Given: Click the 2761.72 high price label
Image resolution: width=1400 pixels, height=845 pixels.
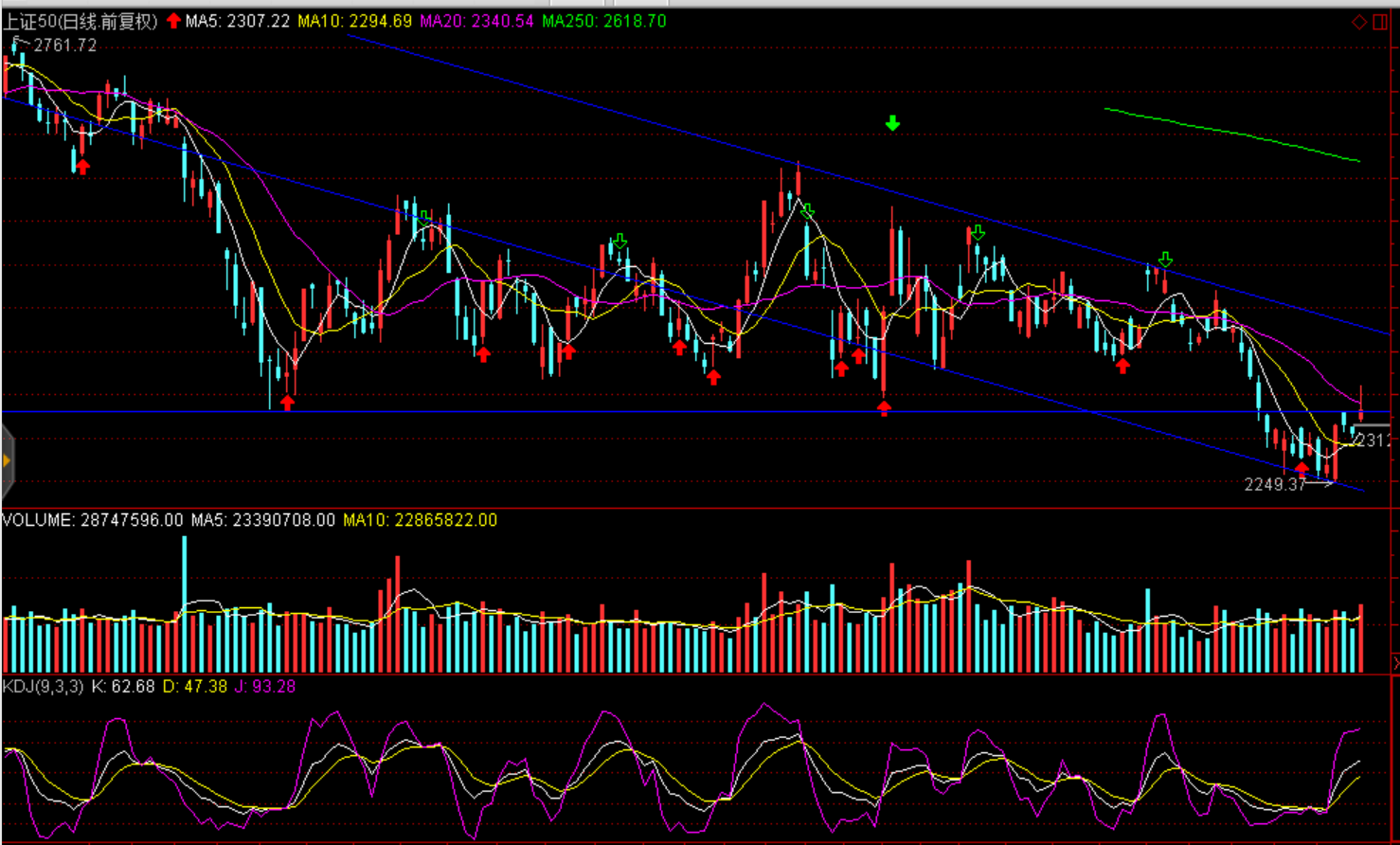Looking at the screenshot, I should 64,45.
